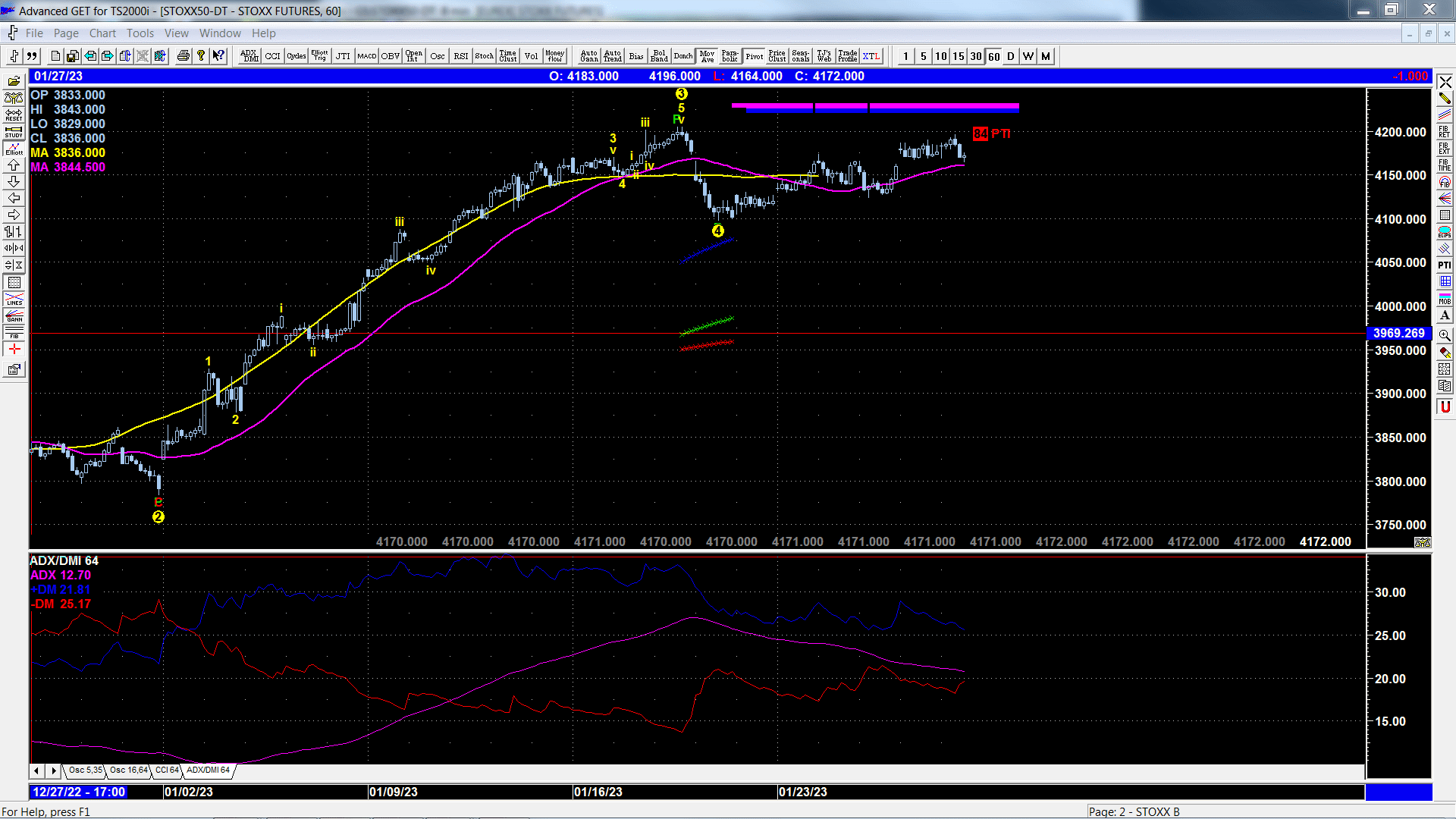Switch to the 5 minute timeframe
The image size is (1456, 819).
point(924,56)
